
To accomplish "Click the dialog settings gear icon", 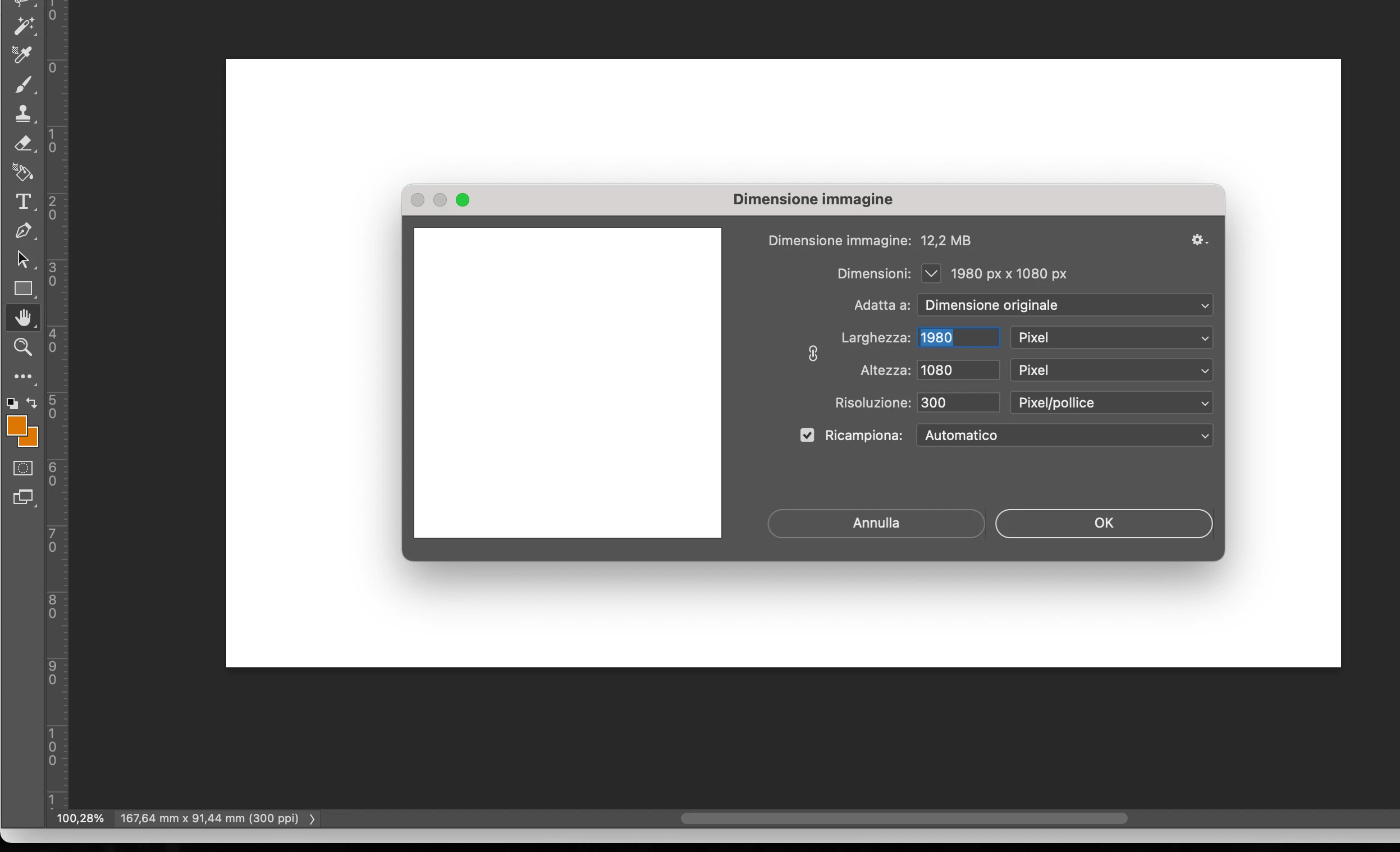I will point(1198,240).
